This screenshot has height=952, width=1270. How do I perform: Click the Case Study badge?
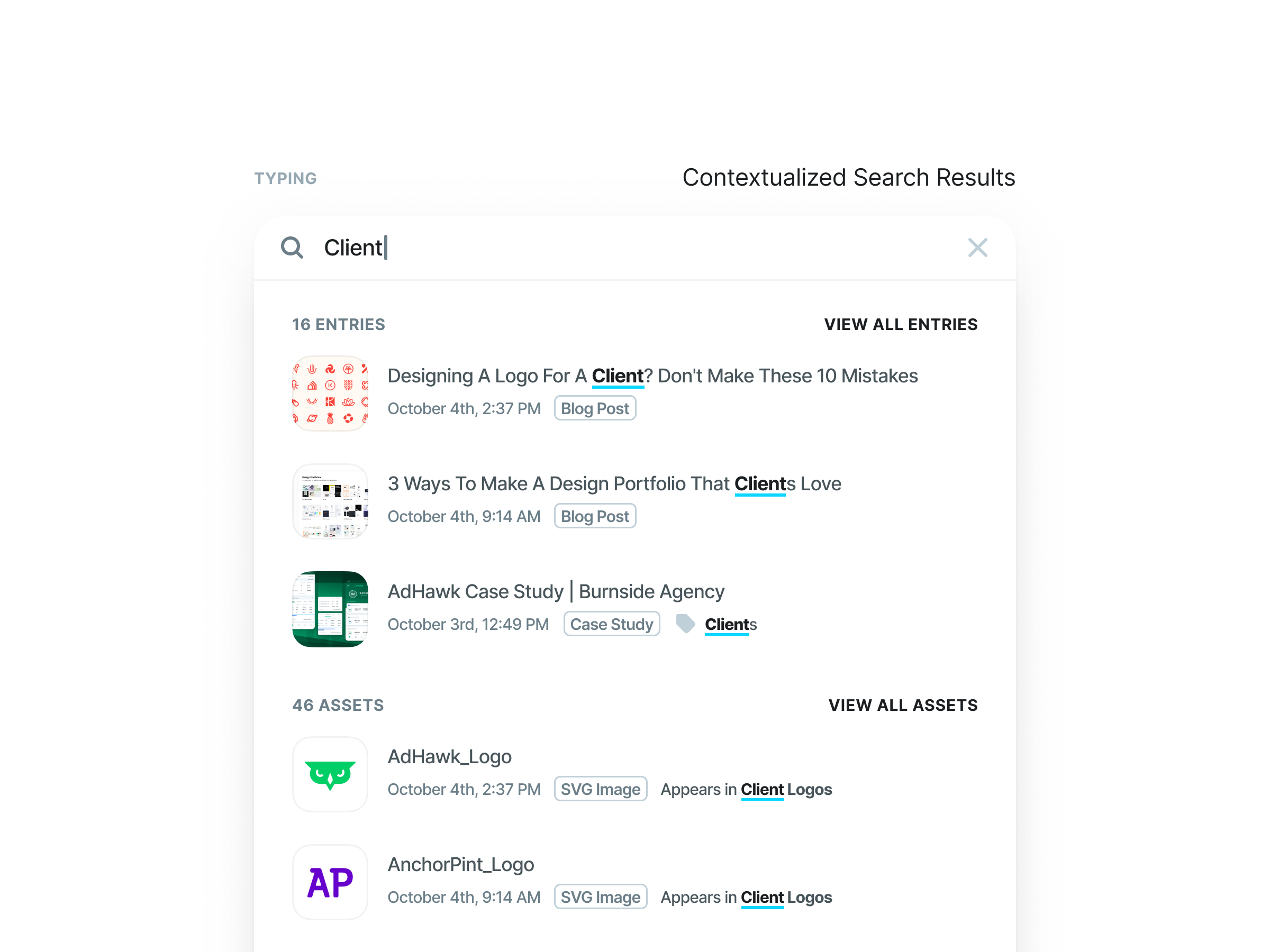612,624
